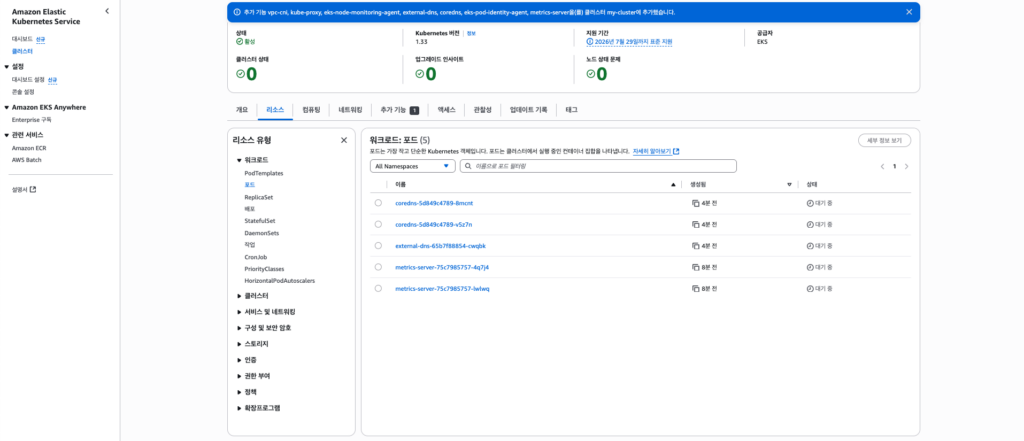Viewport: 1024px width, 441px height.
Task: Select the radio button for metrics-server-75c7985757-lwlwq
Action: pos(378,288)
